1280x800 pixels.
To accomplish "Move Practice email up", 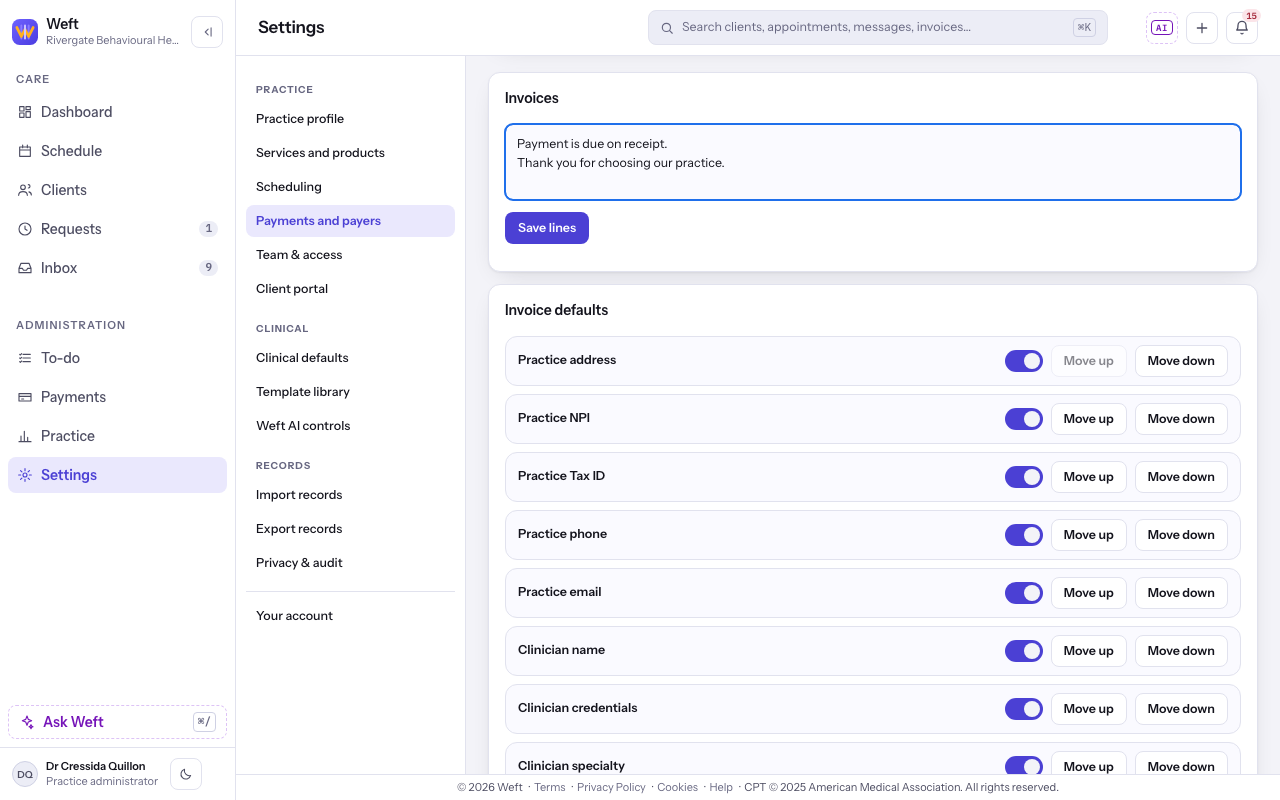I will point(1089,593).
